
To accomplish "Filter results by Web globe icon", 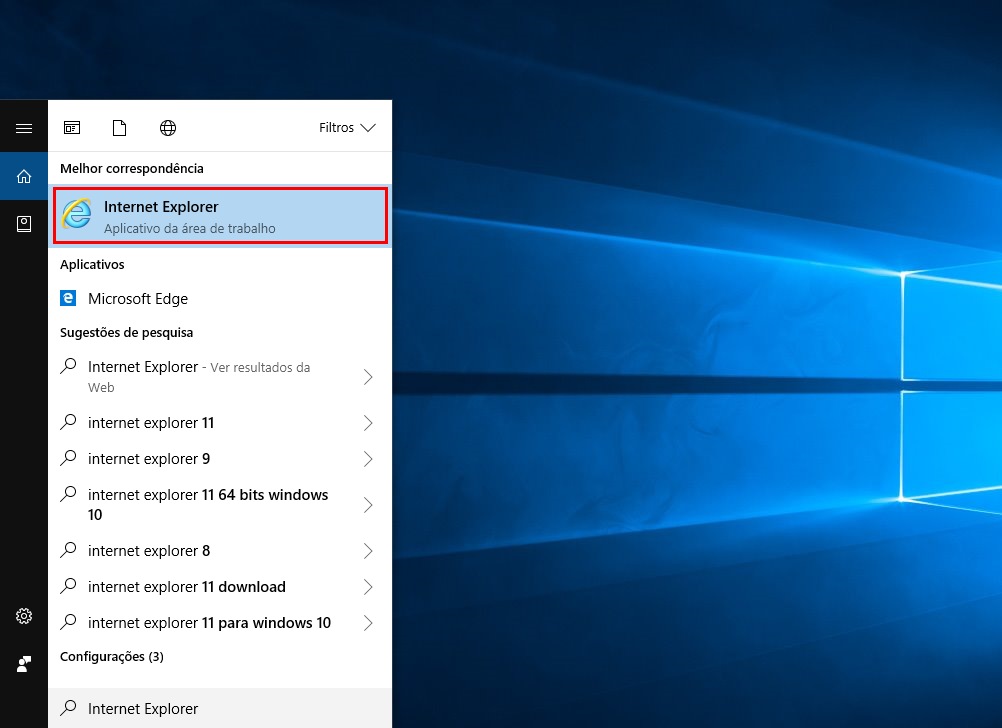I will tap(167, 128).
